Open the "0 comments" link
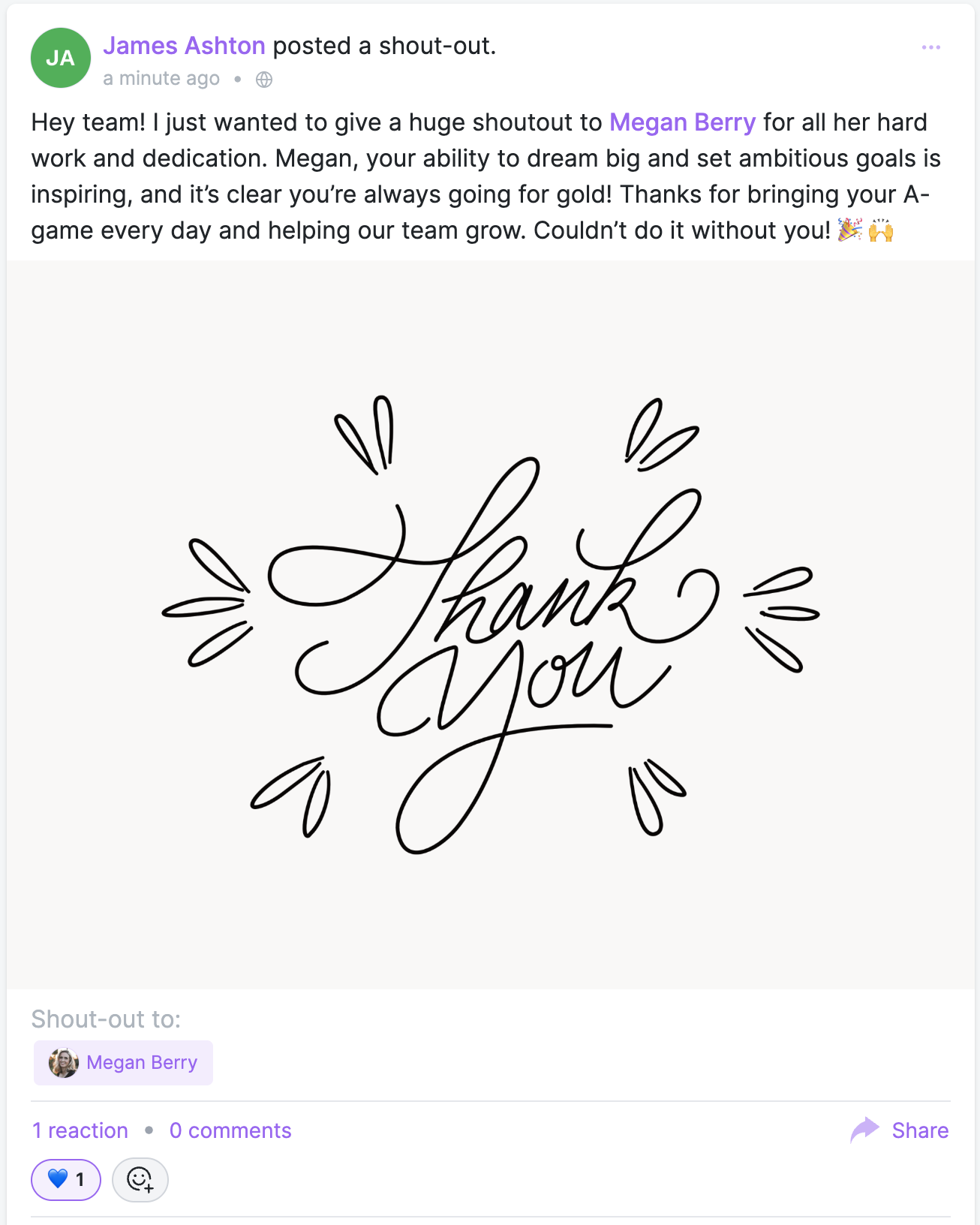980x1225 pixels. pyautogui.click(x=230, y=1130)
